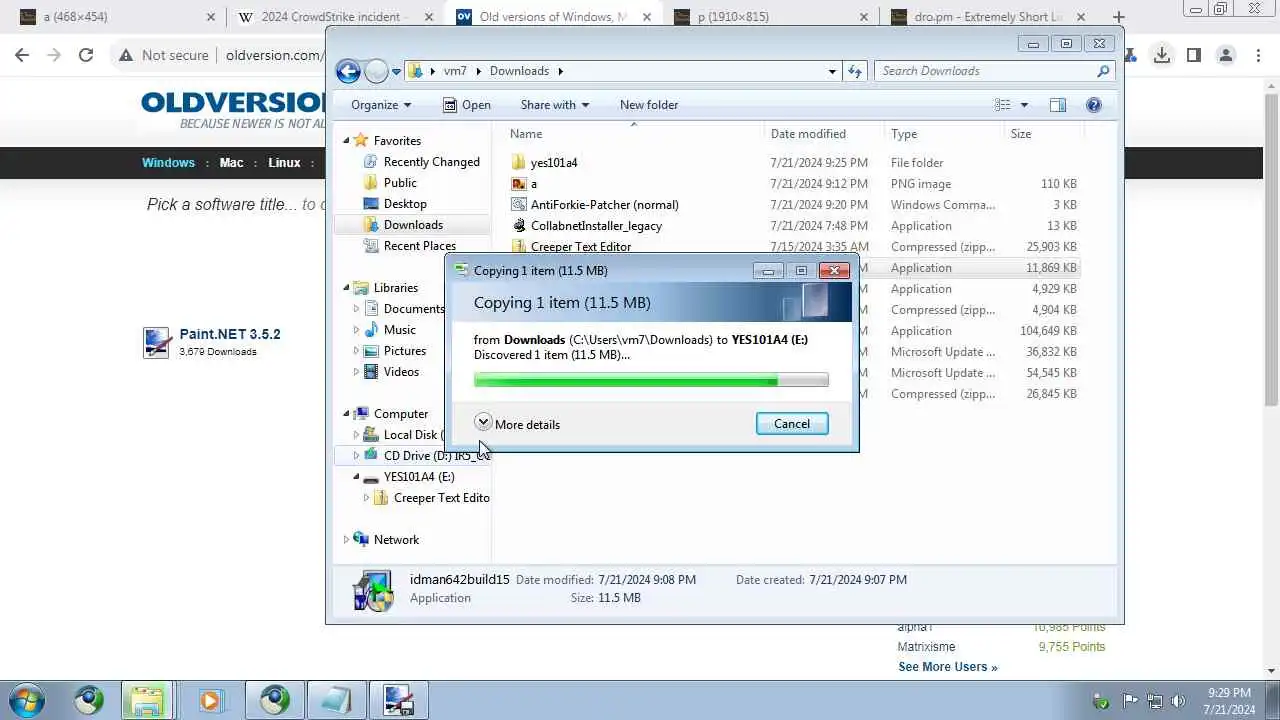The image size is (1280, 720).
Task: Click taskbar clock showing 9:29 PM
Action: point(1229,701)
